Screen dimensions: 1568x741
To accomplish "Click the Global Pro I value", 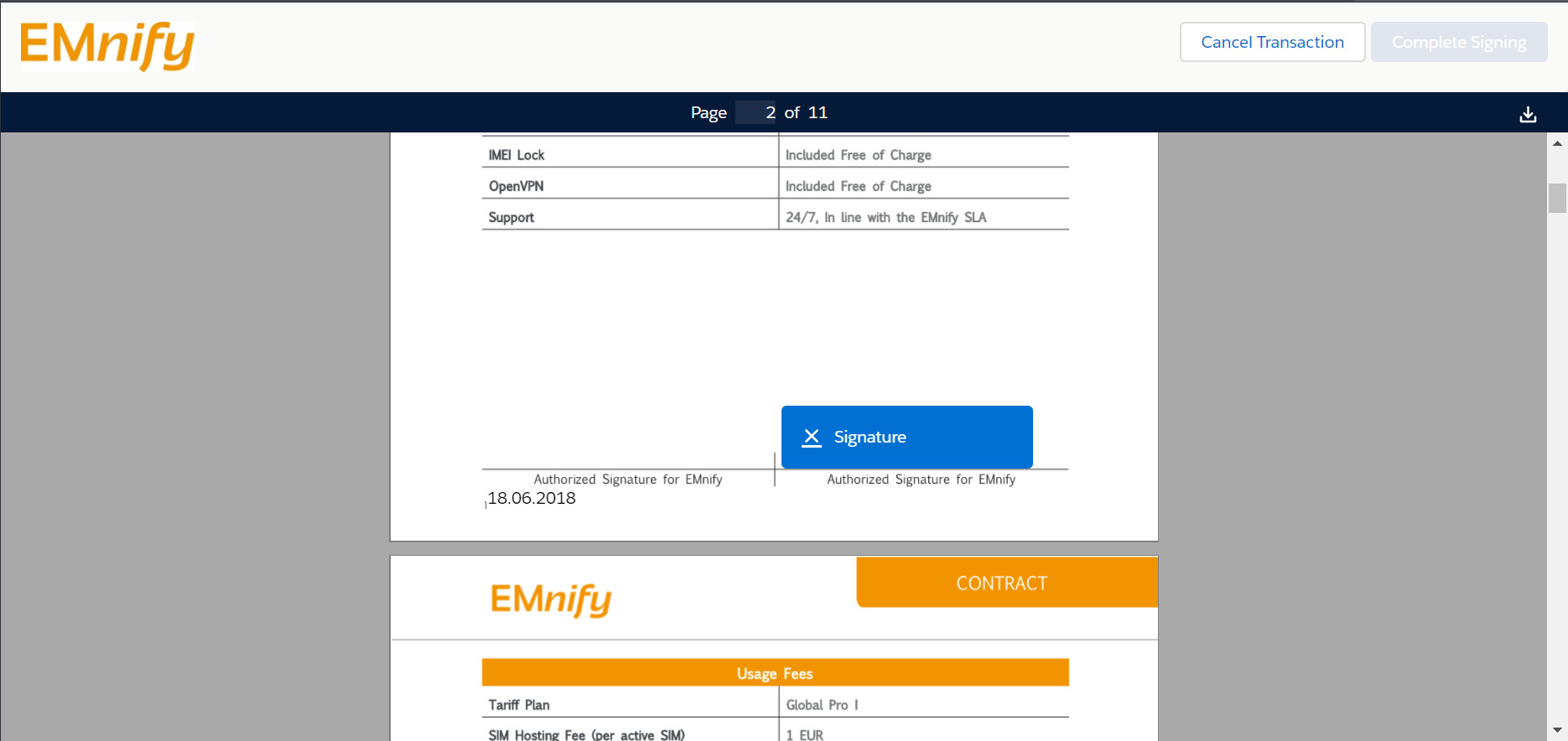I will (822, 705).
